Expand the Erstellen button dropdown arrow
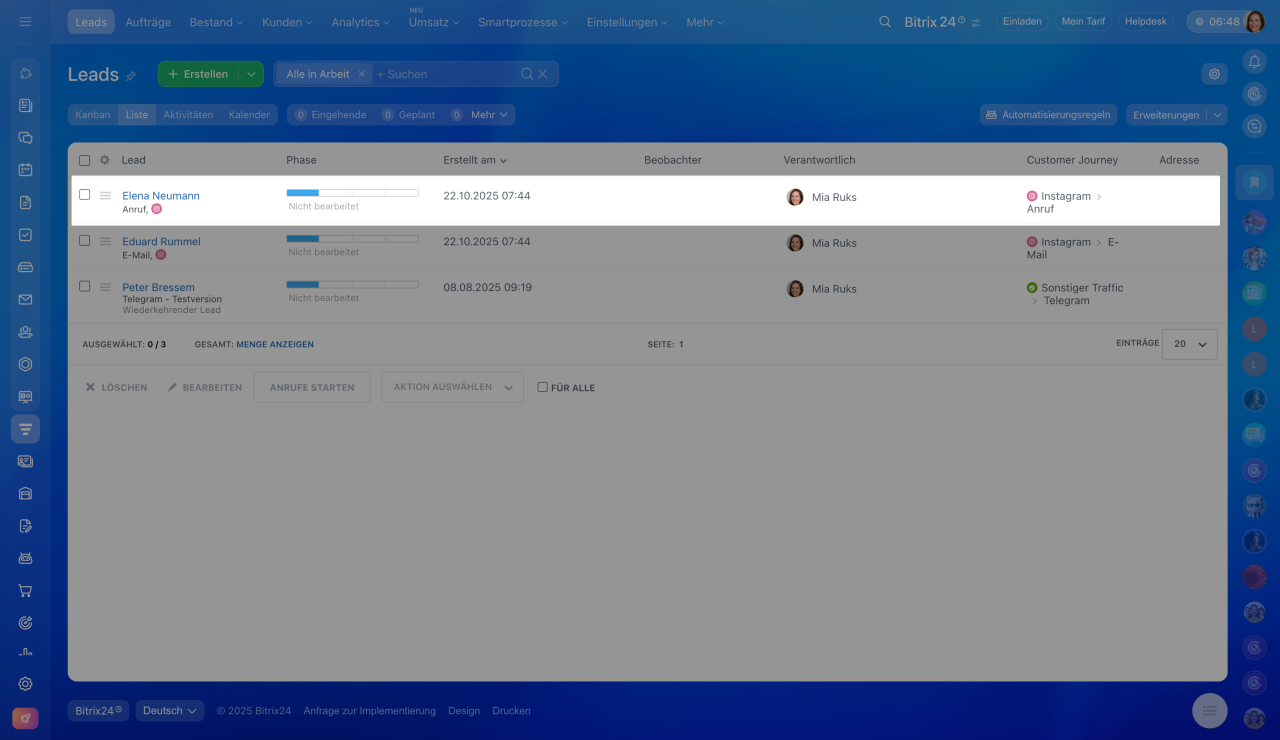The height and width of the screenshot is (740, 1280). pyautogui.click(x=251, y=74)
